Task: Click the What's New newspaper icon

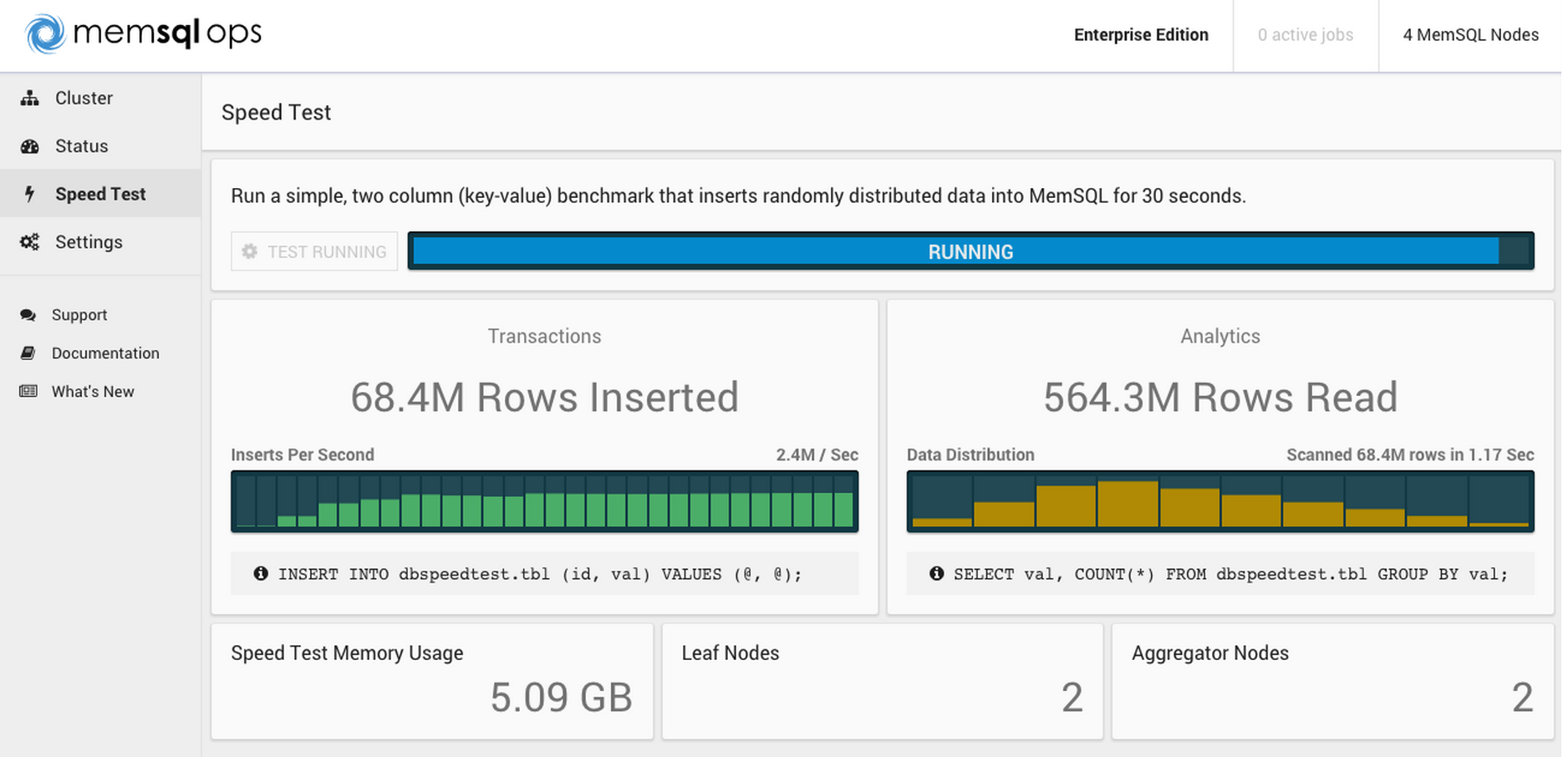Action: pos(28,391)
